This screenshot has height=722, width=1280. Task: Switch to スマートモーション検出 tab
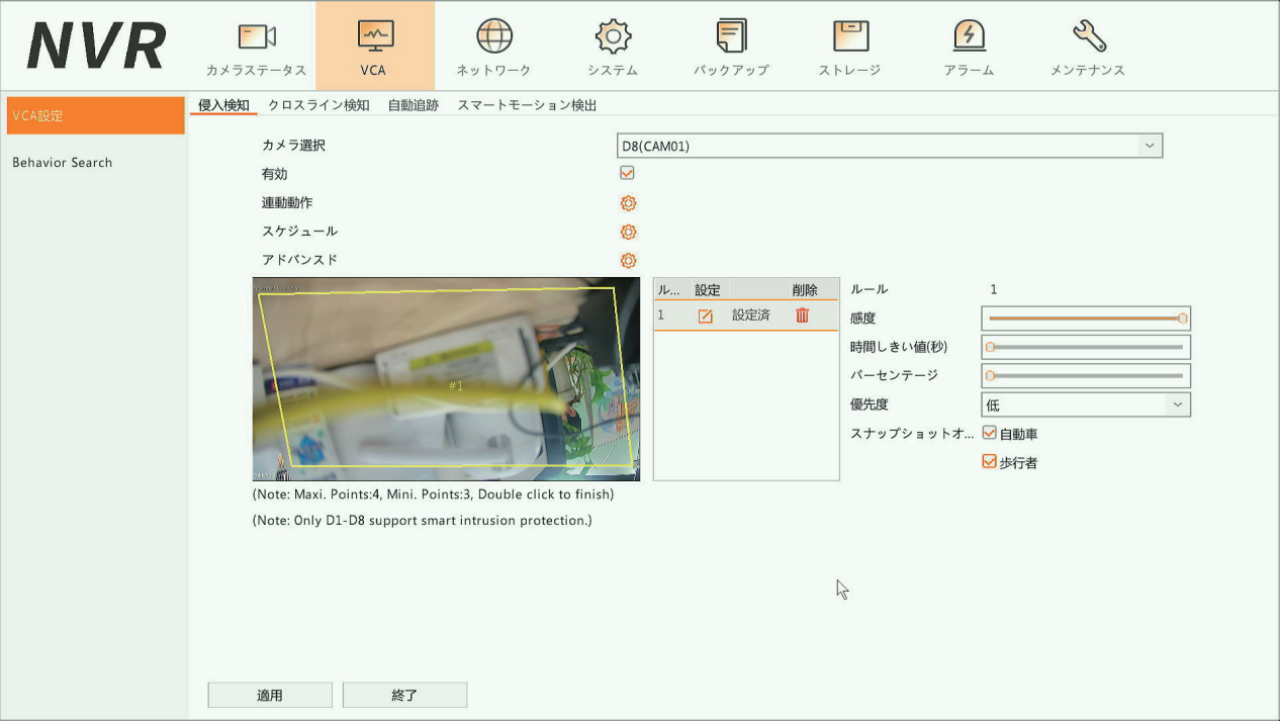pyautogui.click(x=526, y=105)
